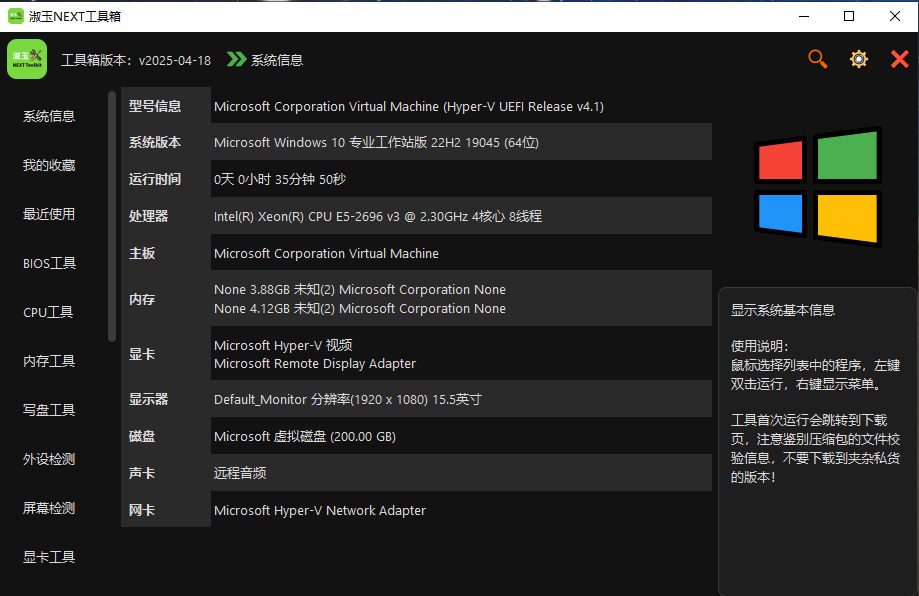Switch to CPU工具 in the sidebar

[49, 312]
